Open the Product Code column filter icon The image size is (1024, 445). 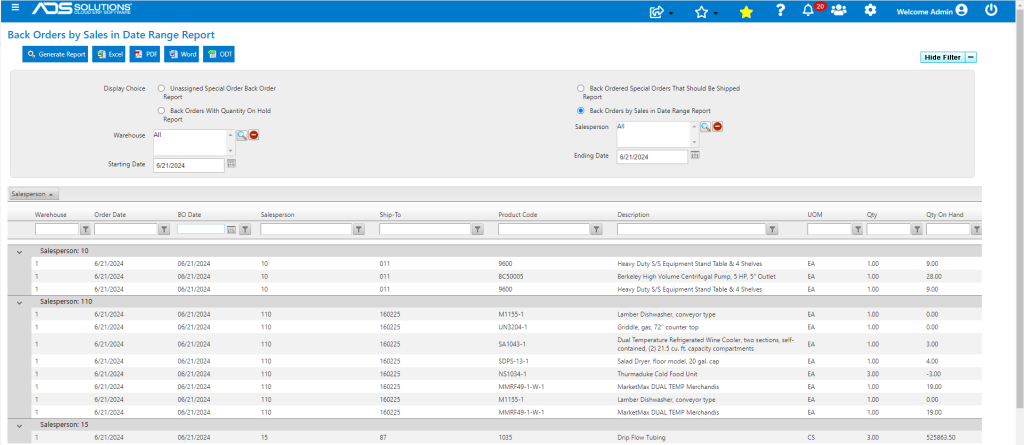tap(596, 229)
